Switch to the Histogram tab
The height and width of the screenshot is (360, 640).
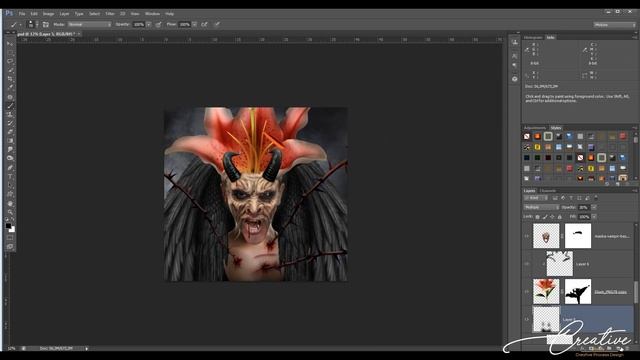[x=533, y=38]
